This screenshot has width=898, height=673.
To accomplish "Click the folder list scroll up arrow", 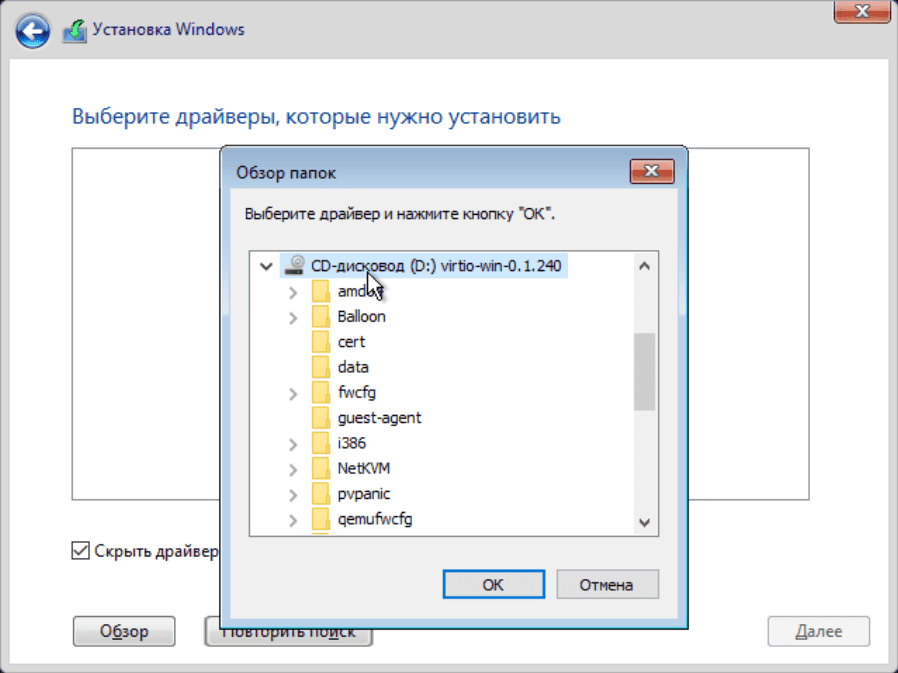I will point(644,266).
